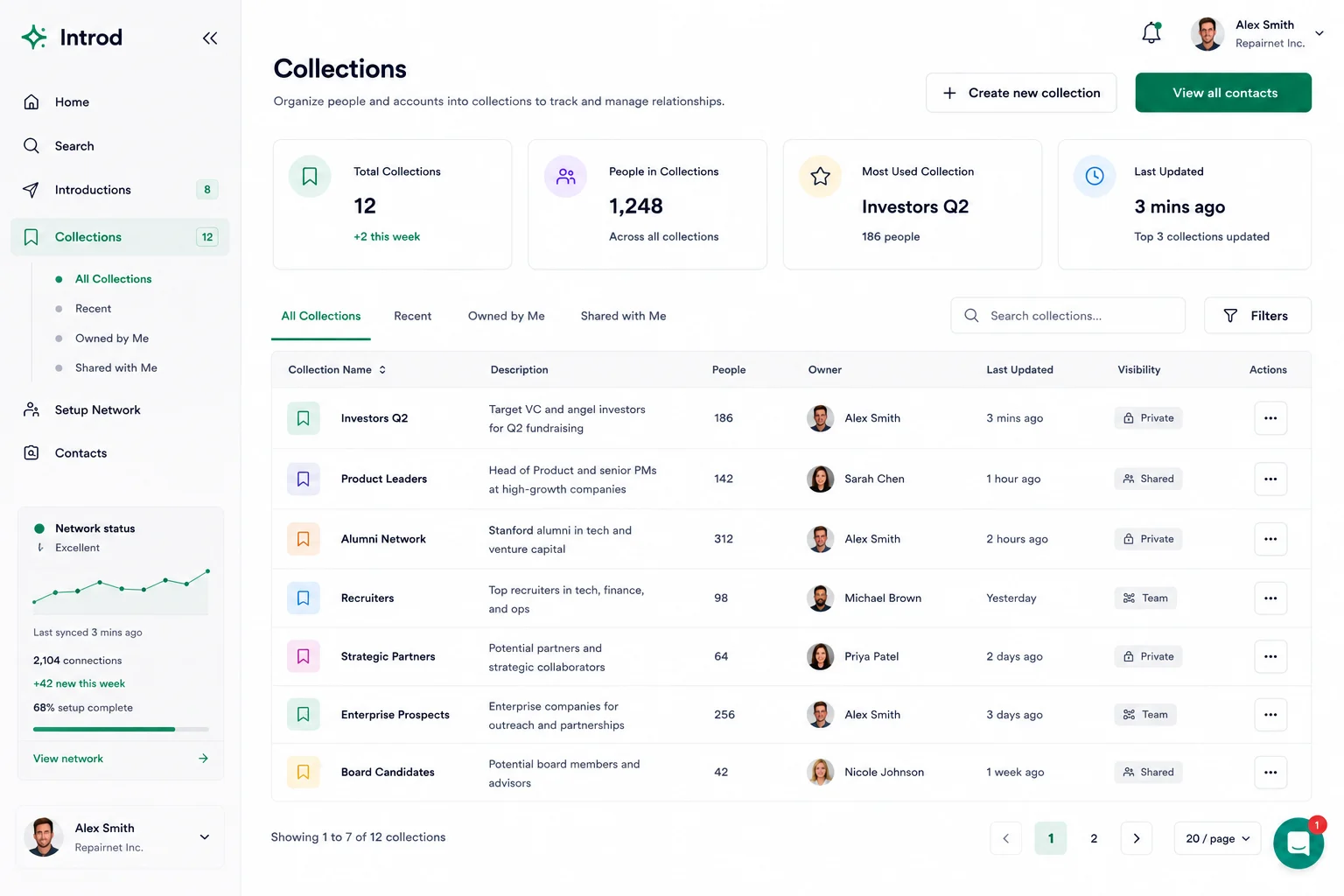
Task: Select Owned by Me sidebar sub-item
Action: coord(112,339)
